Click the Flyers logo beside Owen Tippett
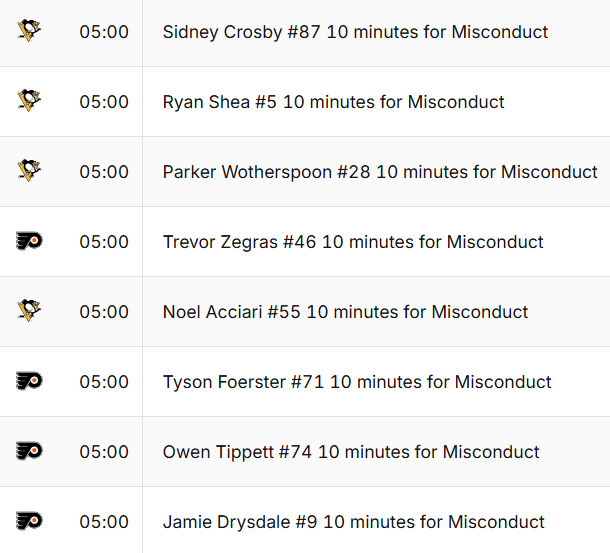The image size is (610, 553). click(29, 451)
